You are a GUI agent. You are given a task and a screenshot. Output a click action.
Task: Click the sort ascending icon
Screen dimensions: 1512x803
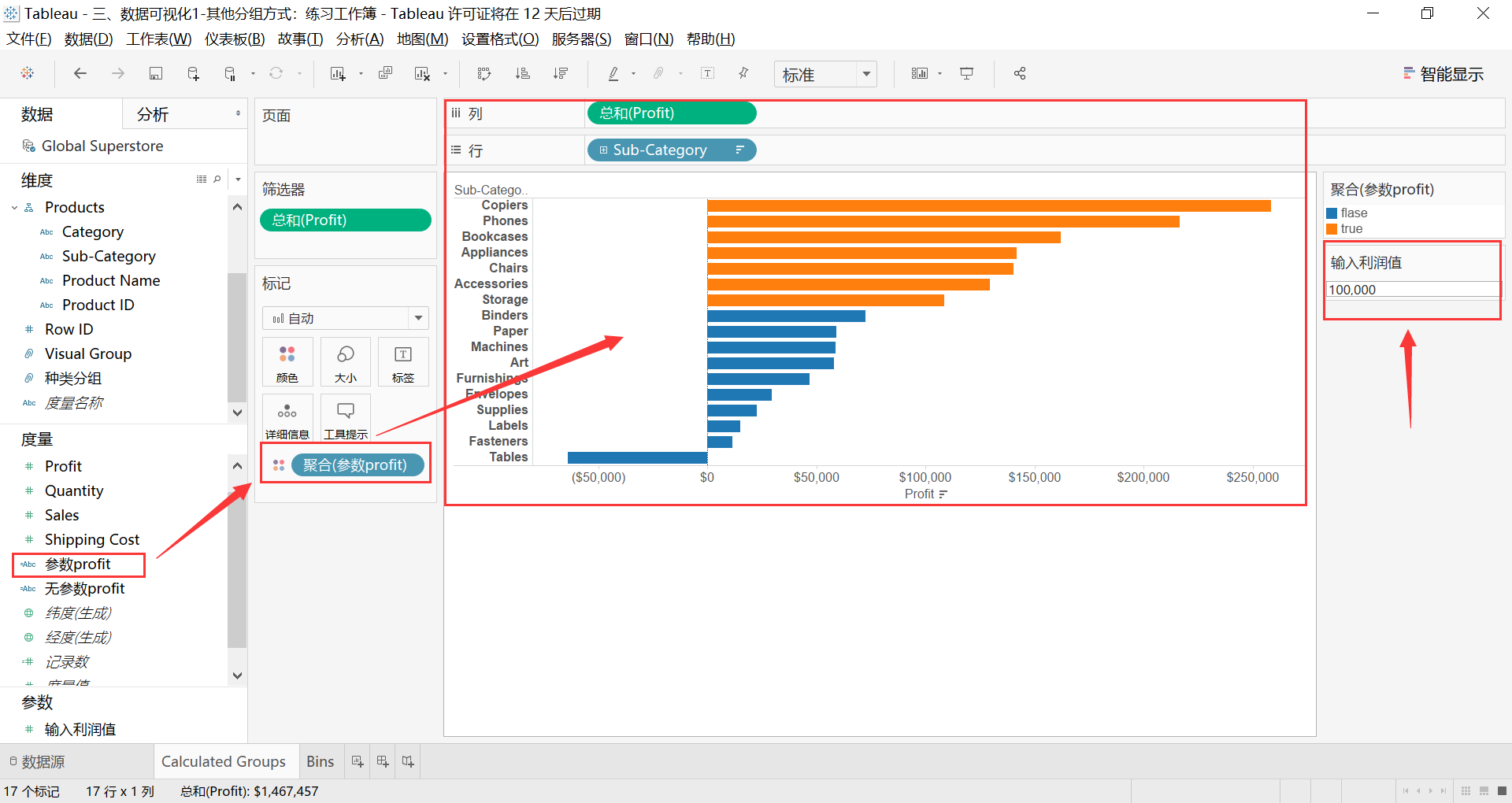[522, 73]
